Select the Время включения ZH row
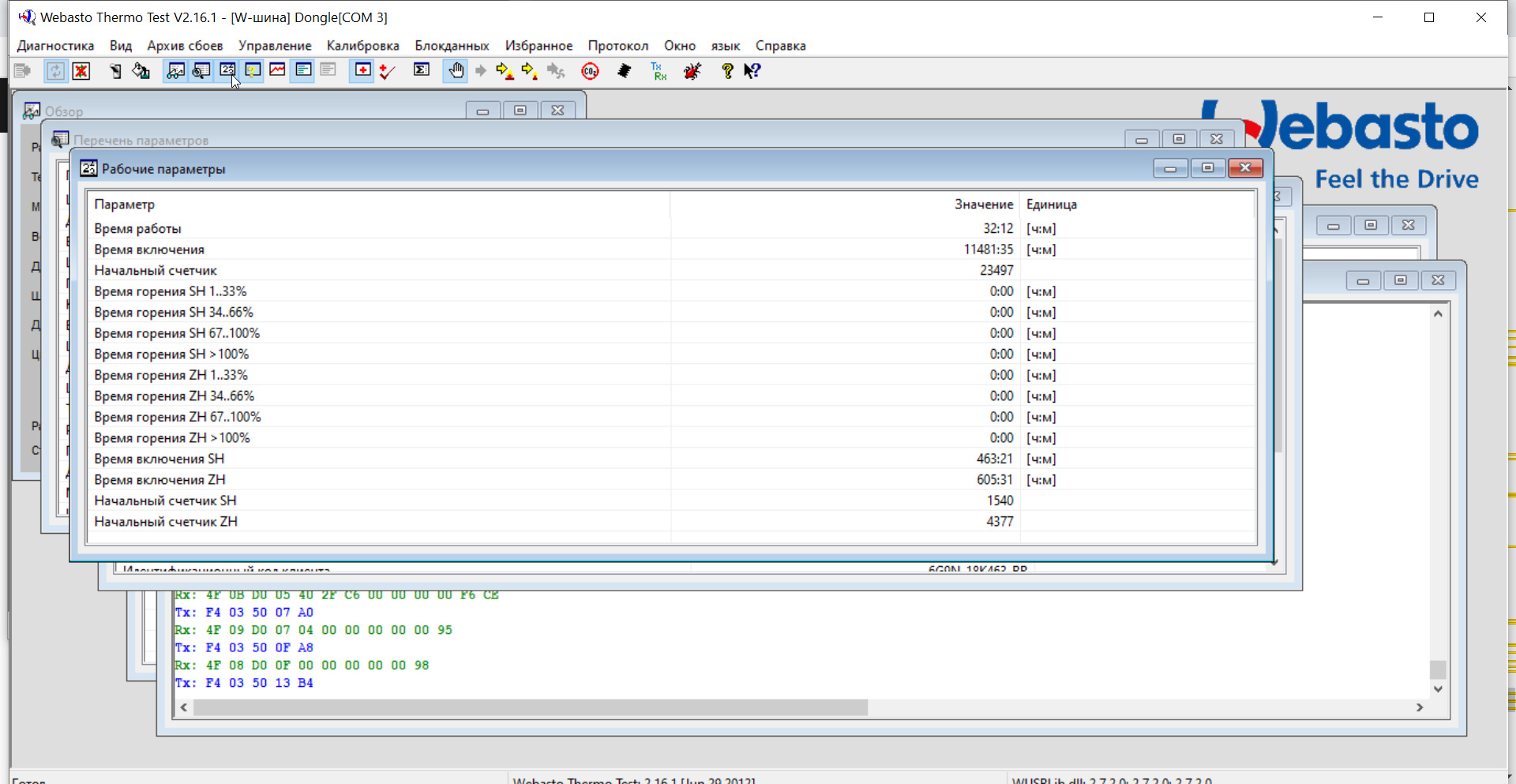The image size is (1516, 784). [671, 479]
